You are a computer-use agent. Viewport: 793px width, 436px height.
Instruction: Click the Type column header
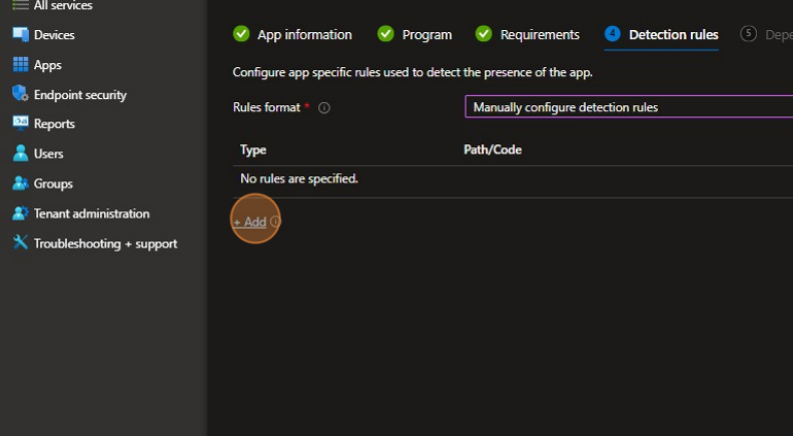coord(253,150)
